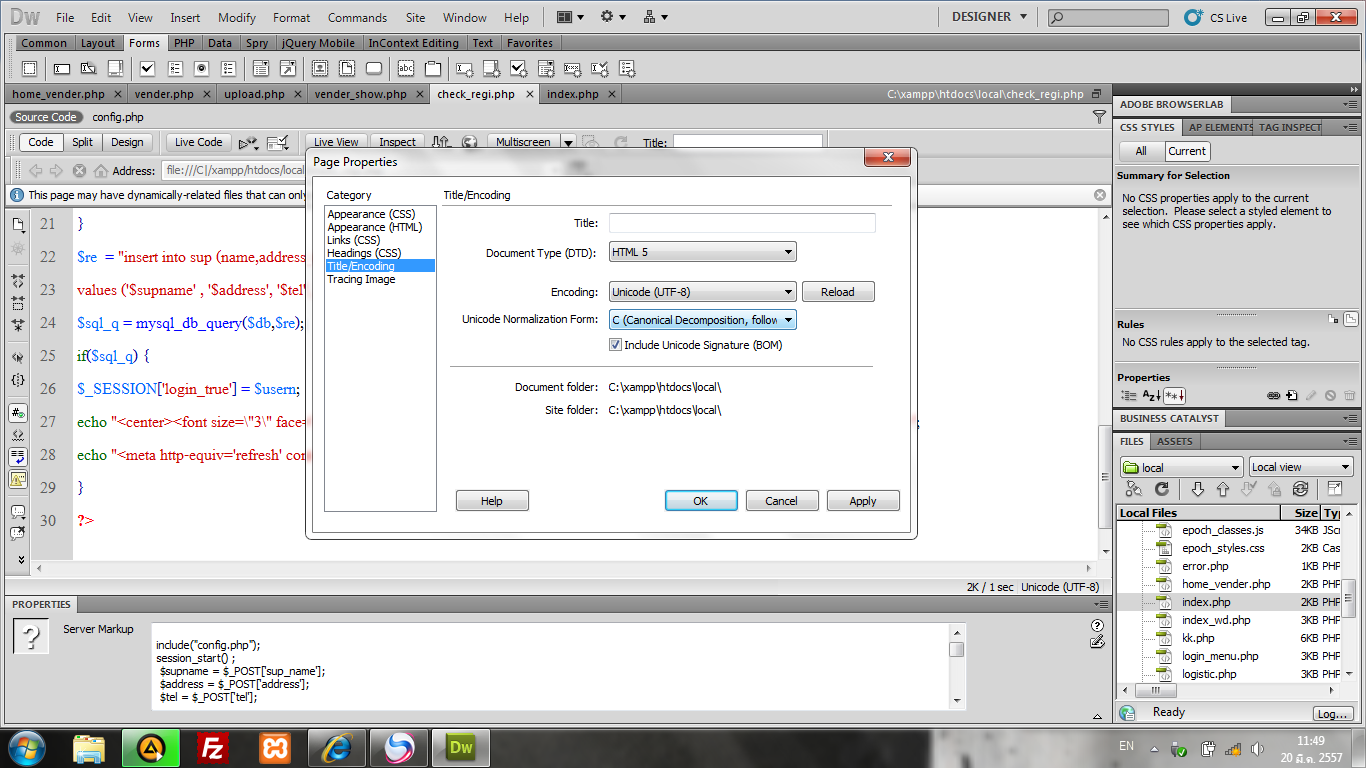Viewport: 1366px width, 768px height.
Task: Toggle Show list view in CSS Properties
Action: pyautogui.click(x=1151, y=396)
